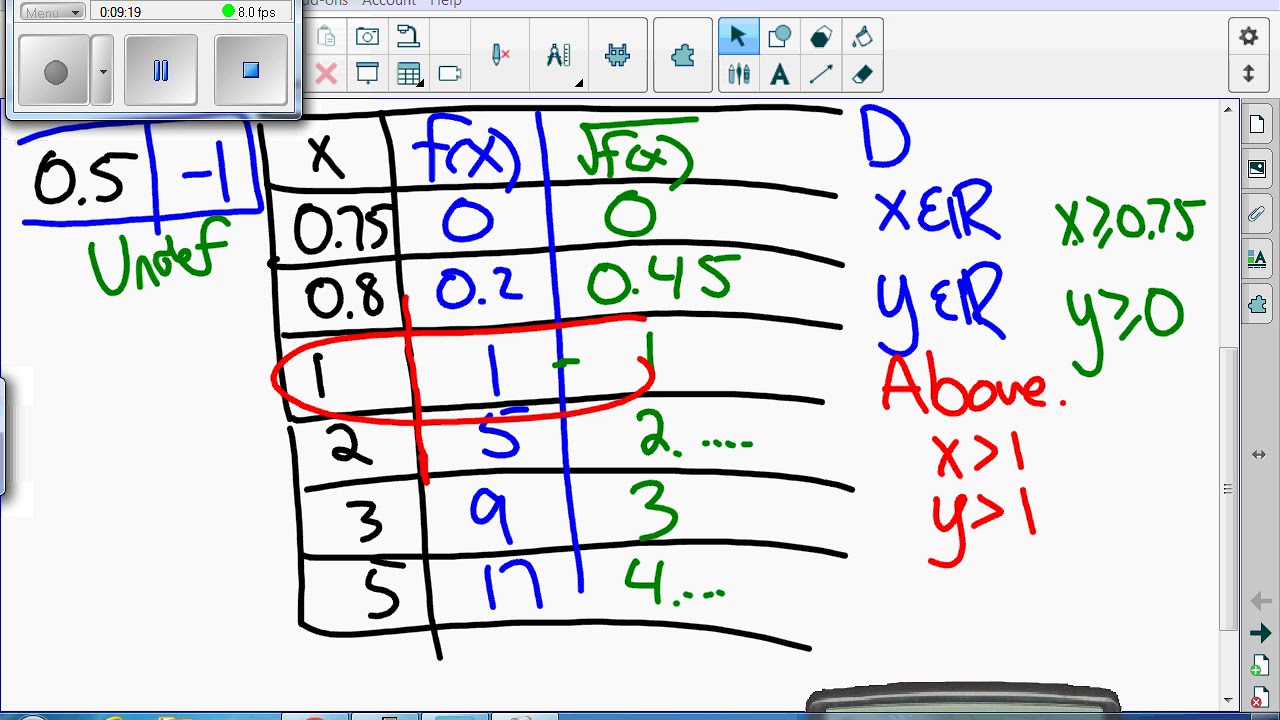
Task: Open the Account menu
Action: (x=389, y=3)
